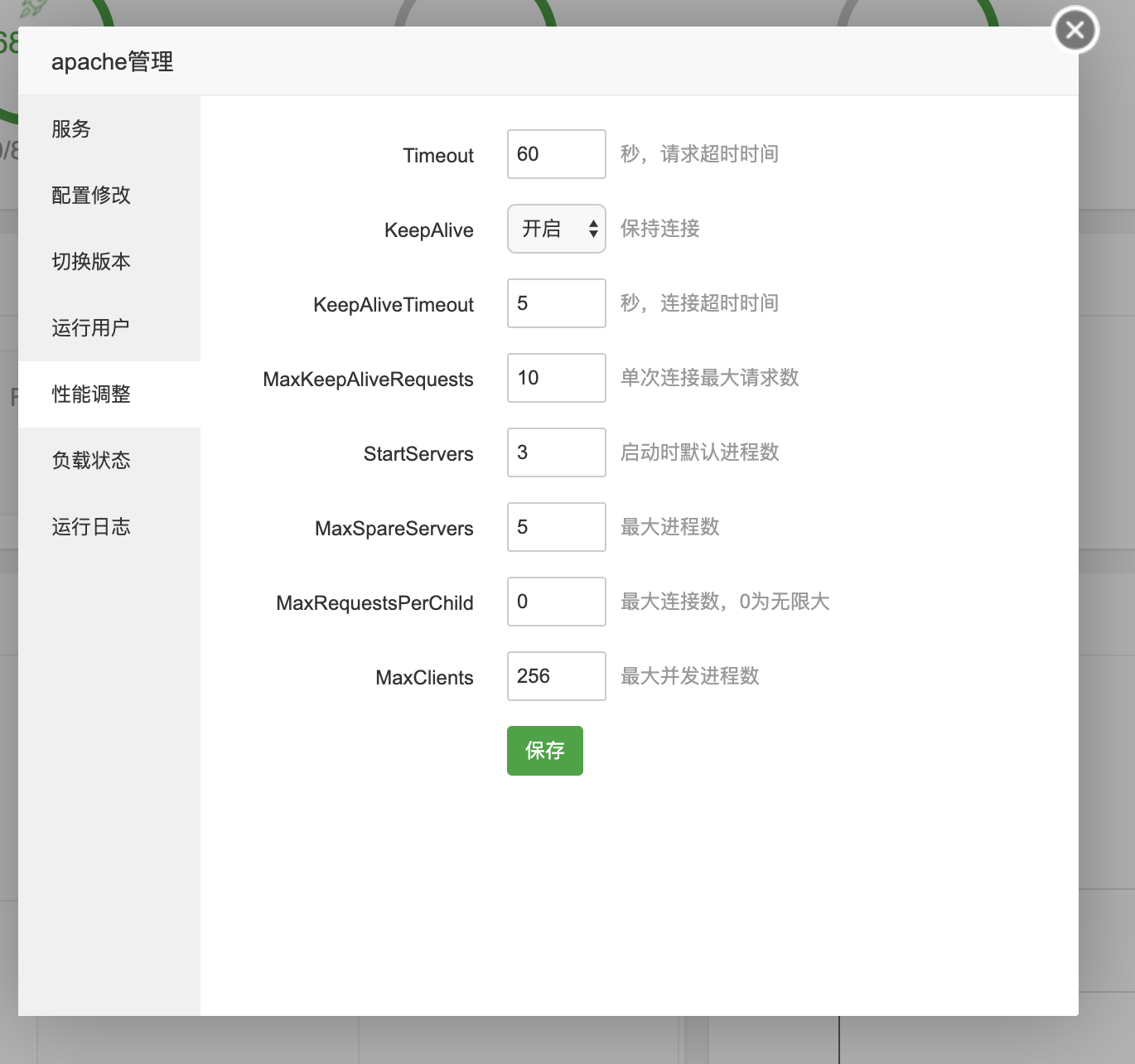The image size is (1135, 1064).
Task: Click the StartServers label
Action: 418,454
